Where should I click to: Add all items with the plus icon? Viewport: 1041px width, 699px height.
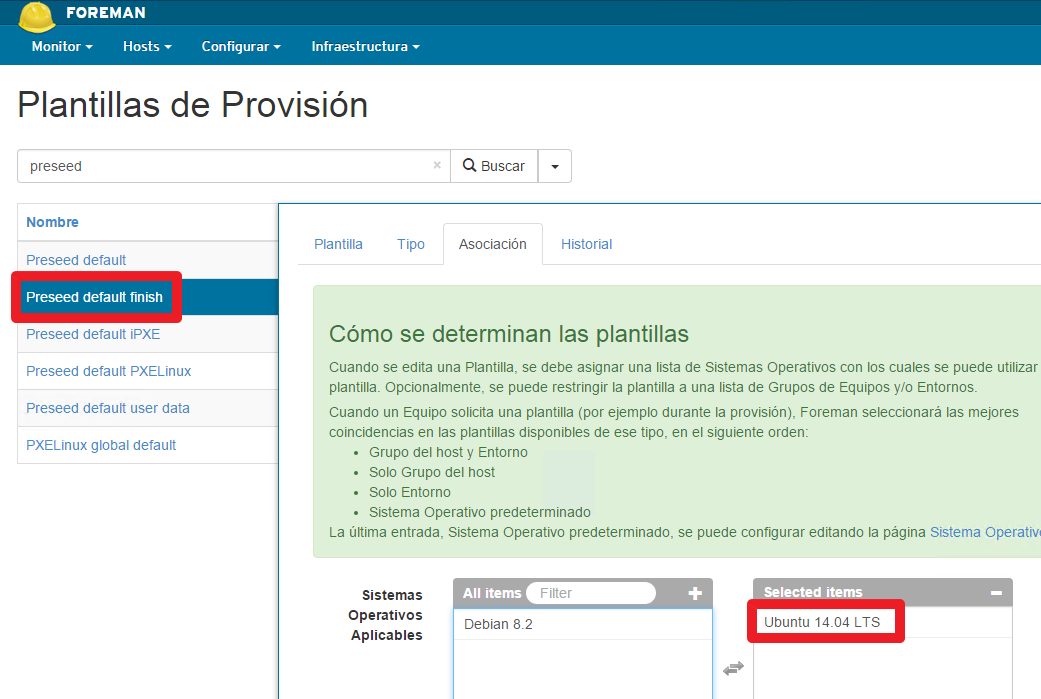(x=695, y=593)
